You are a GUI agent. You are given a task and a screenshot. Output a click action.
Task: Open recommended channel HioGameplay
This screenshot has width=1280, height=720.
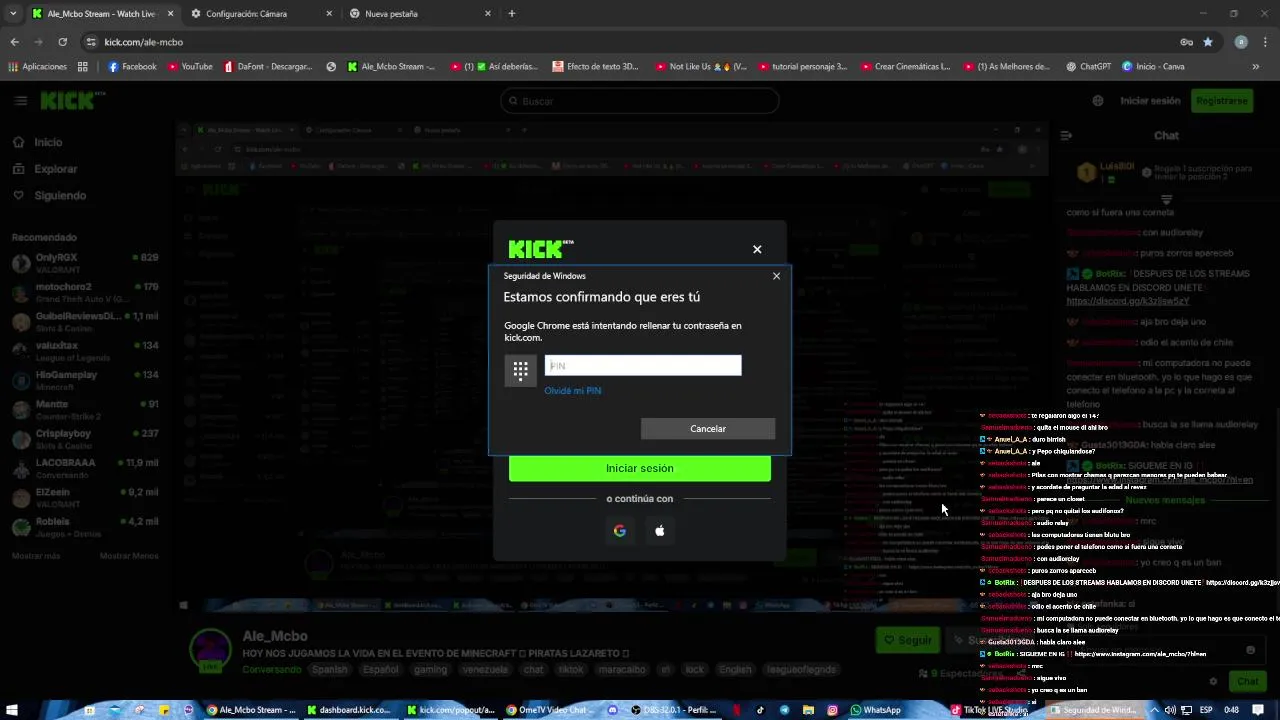pyautogui.click(x=85, y=380)
